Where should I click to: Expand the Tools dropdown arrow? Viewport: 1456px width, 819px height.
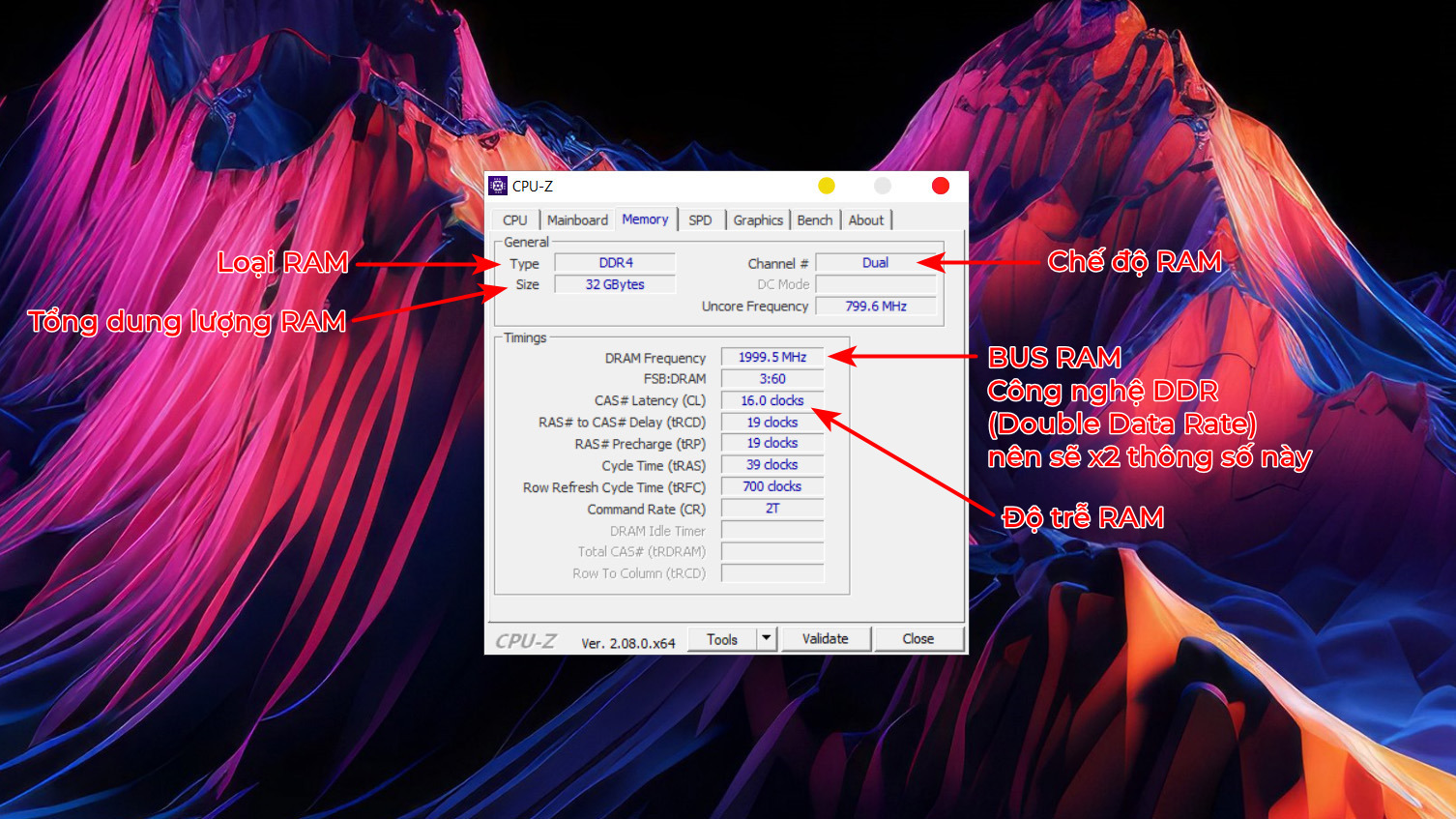pyautogui.click(x=767, y=639)
